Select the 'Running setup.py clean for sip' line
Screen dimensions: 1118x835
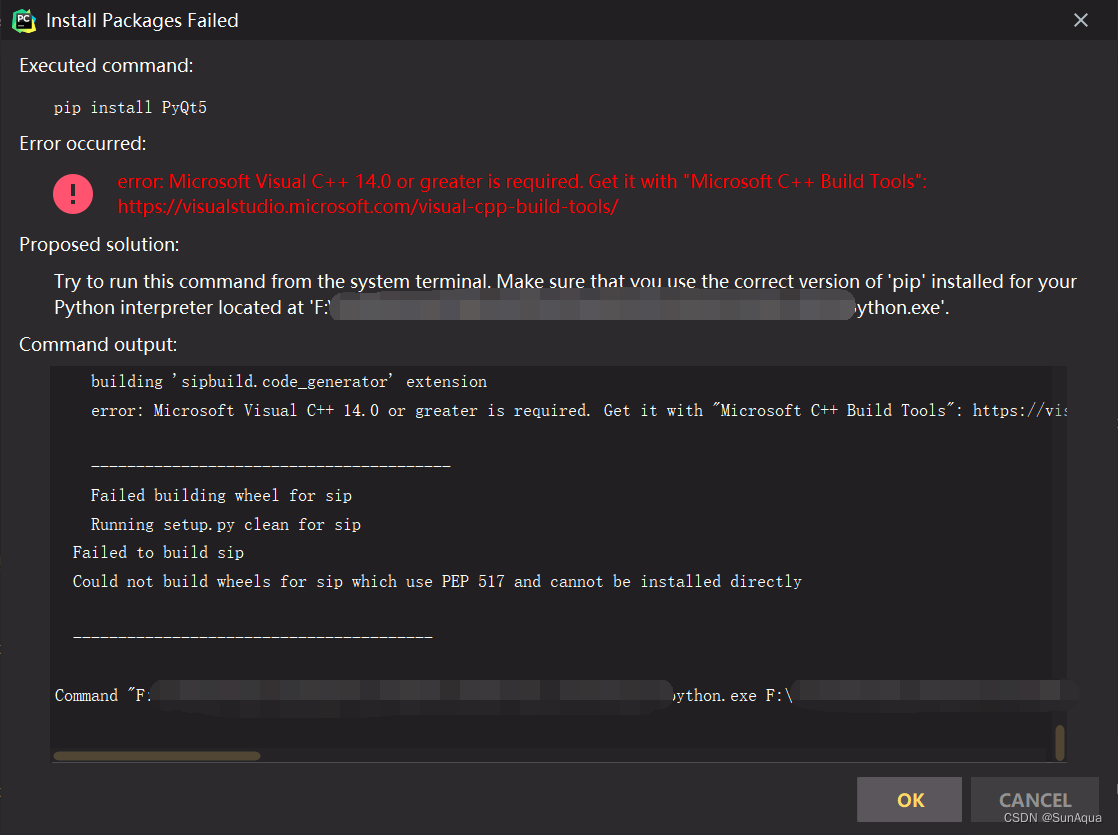(x=225, y=524)
